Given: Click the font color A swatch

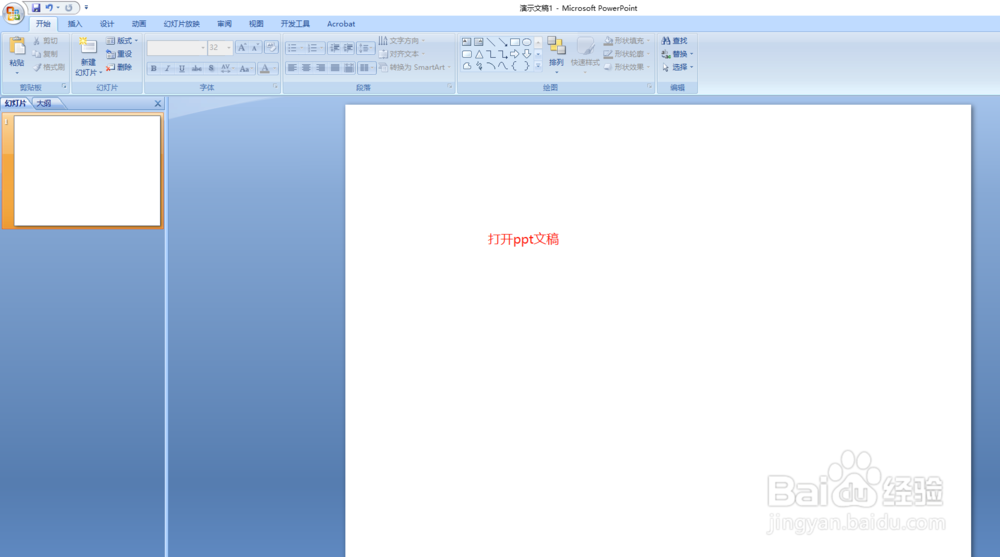Looking at the screenshot, I should click(265, 68).
